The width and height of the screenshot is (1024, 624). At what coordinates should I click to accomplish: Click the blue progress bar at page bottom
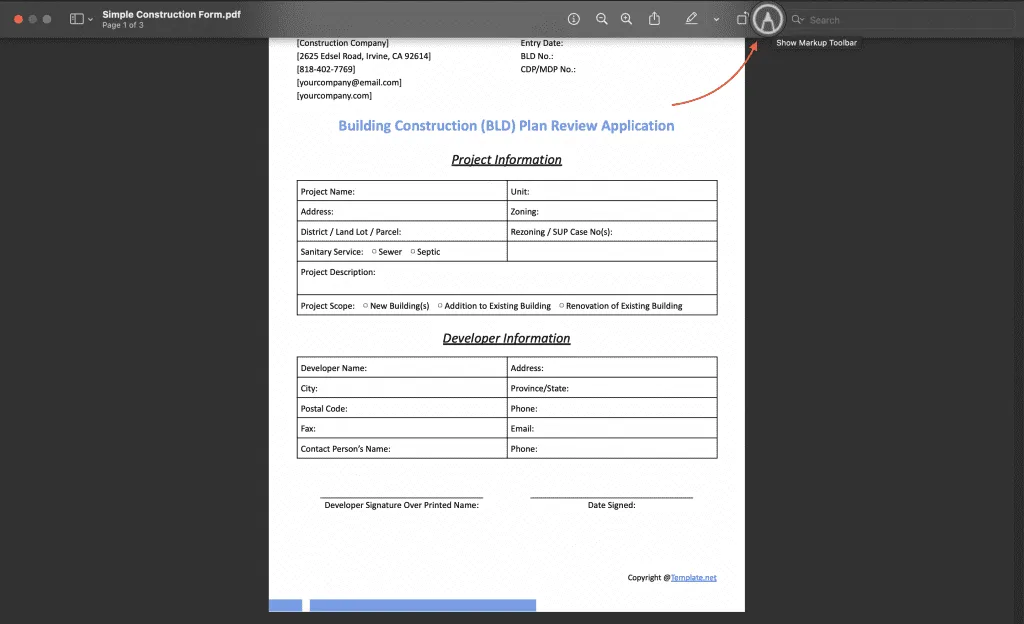point(420,604)
